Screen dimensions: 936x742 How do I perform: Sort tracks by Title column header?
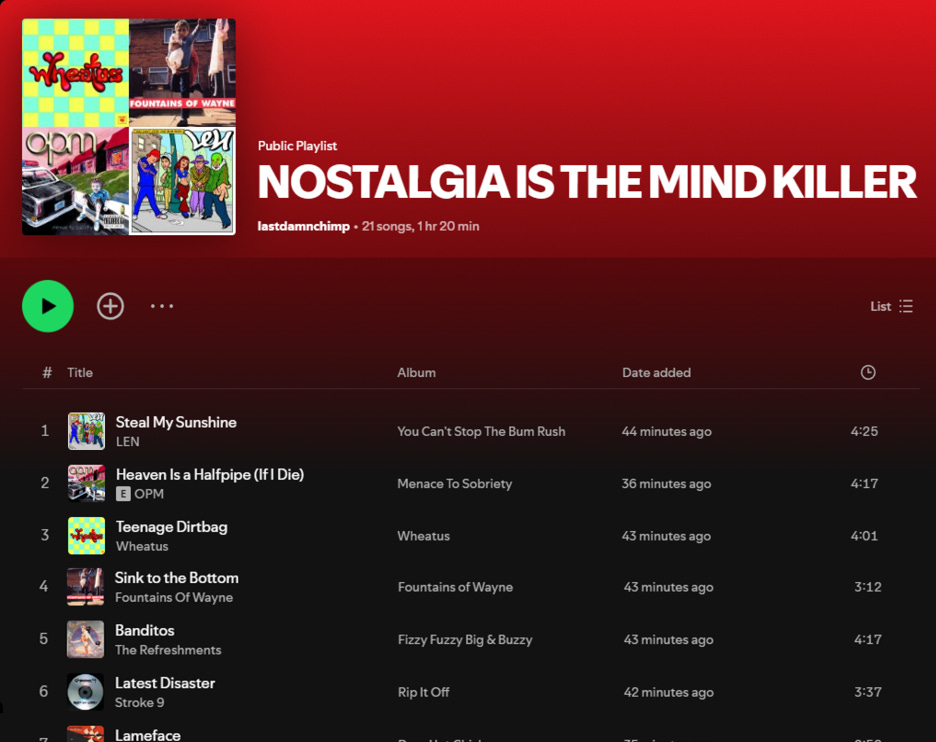point(80,372)
